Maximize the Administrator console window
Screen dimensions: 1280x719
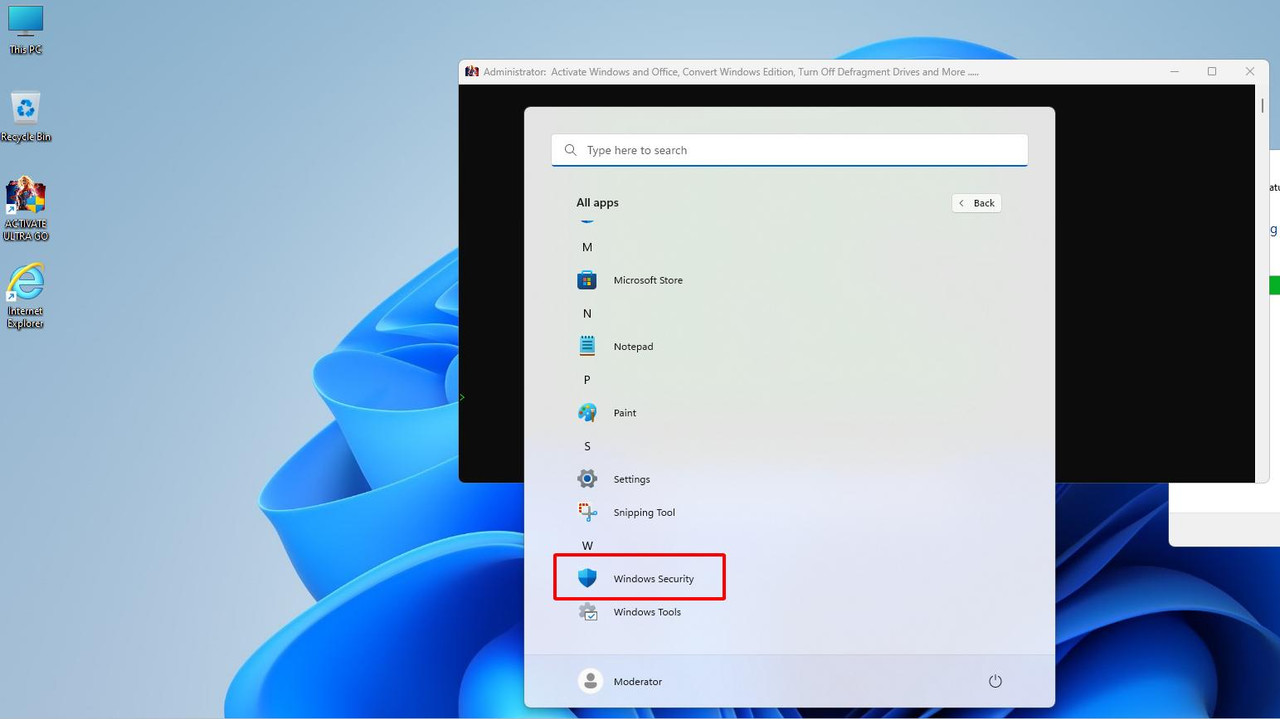[1212, 72]
